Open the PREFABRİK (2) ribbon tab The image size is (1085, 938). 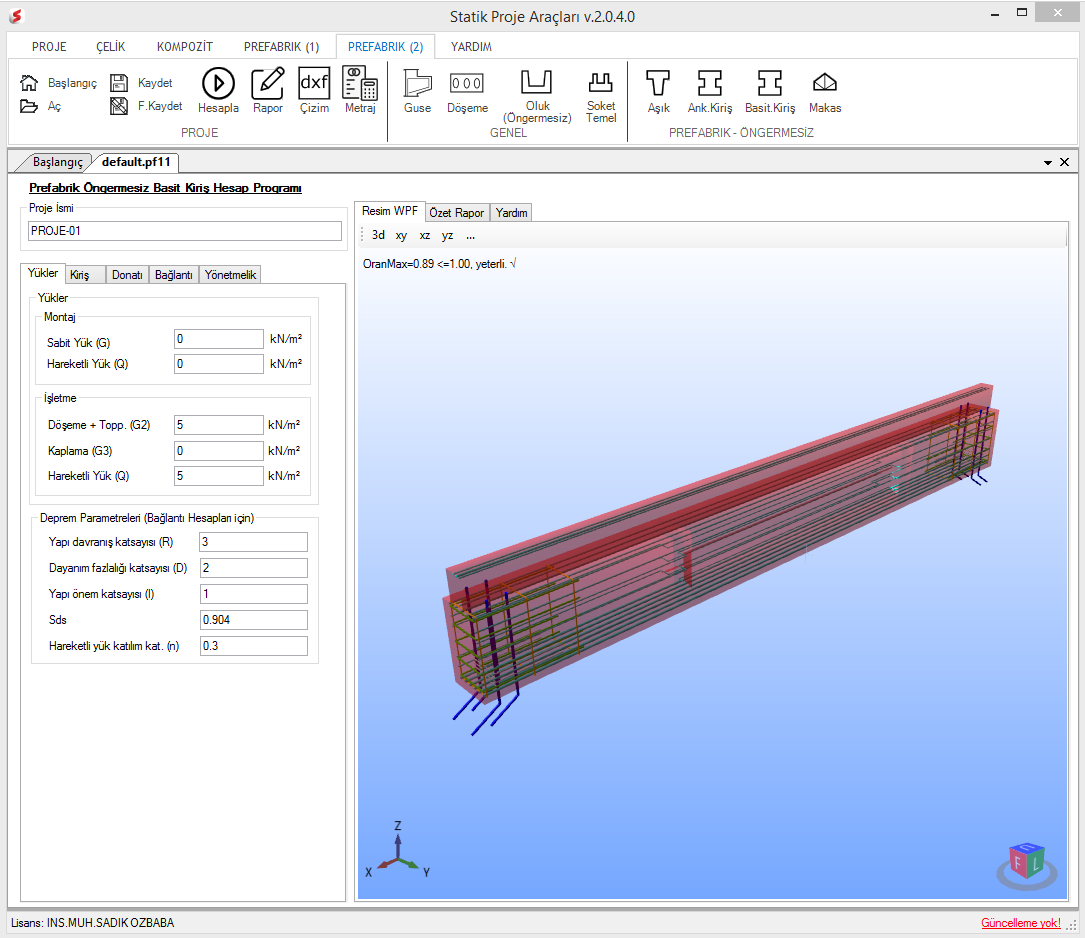point(385,47)
